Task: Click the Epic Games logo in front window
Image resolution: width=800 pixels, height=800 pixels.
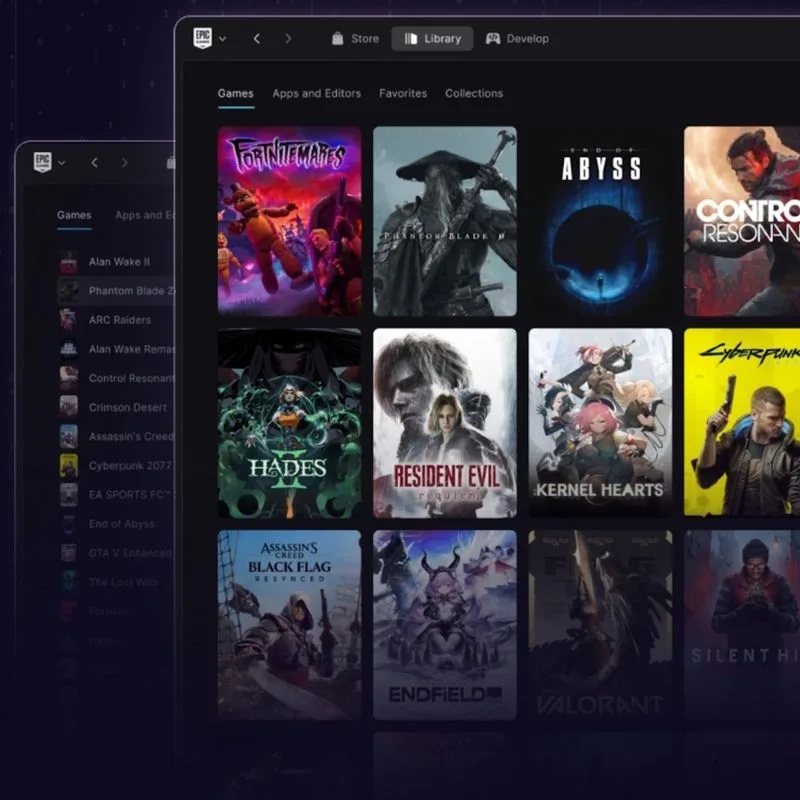Action: click(203, 38)
